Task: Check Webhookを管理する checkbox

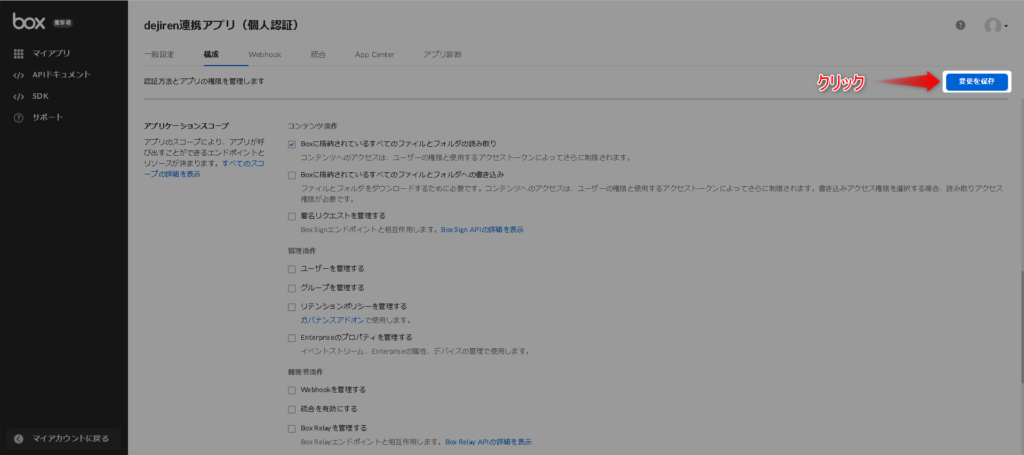Action: click(x=292, y=390)
